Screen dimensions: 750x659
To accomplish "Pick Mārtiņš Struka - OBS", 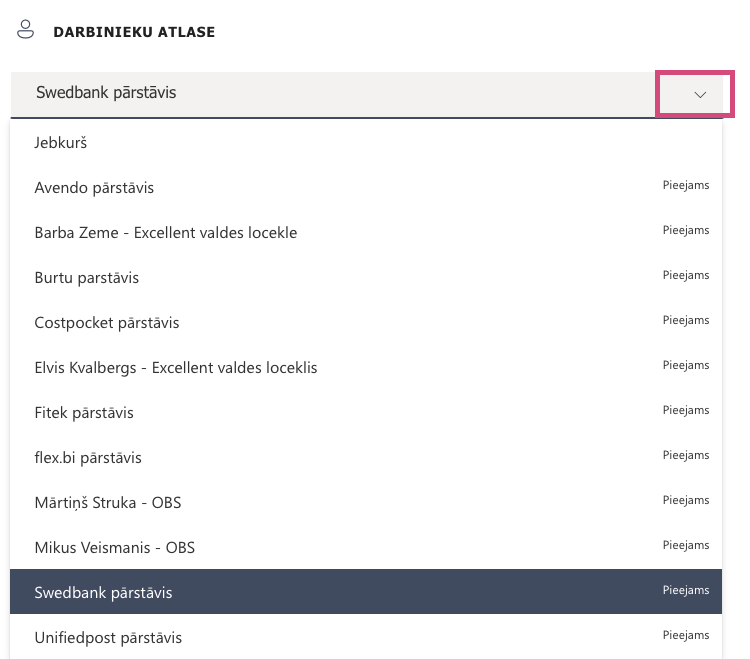I will click(x=108, y=503).
